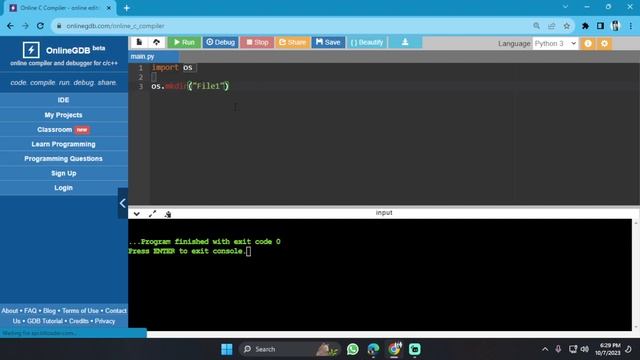Image resolution: width=640 pixels, height=360 pixels.
Task: Go back with browser back arrow
Action: tap(10, 26)
